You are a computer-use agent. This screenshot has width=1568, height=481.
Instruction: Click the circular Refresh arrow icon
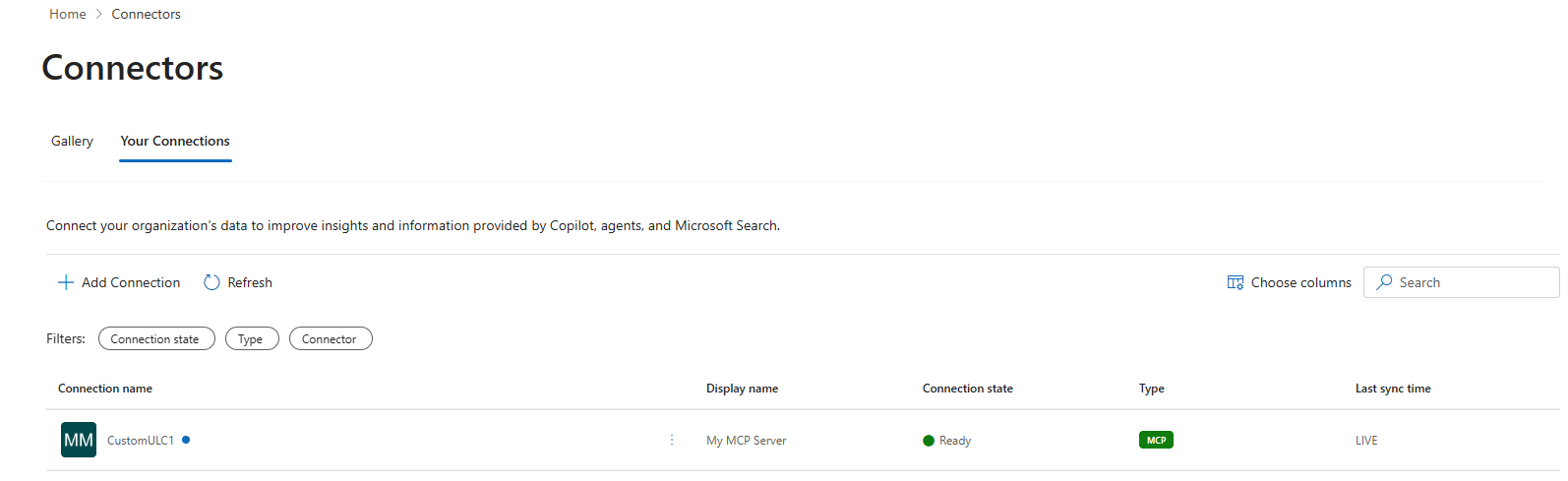click(x=211, y=282)
